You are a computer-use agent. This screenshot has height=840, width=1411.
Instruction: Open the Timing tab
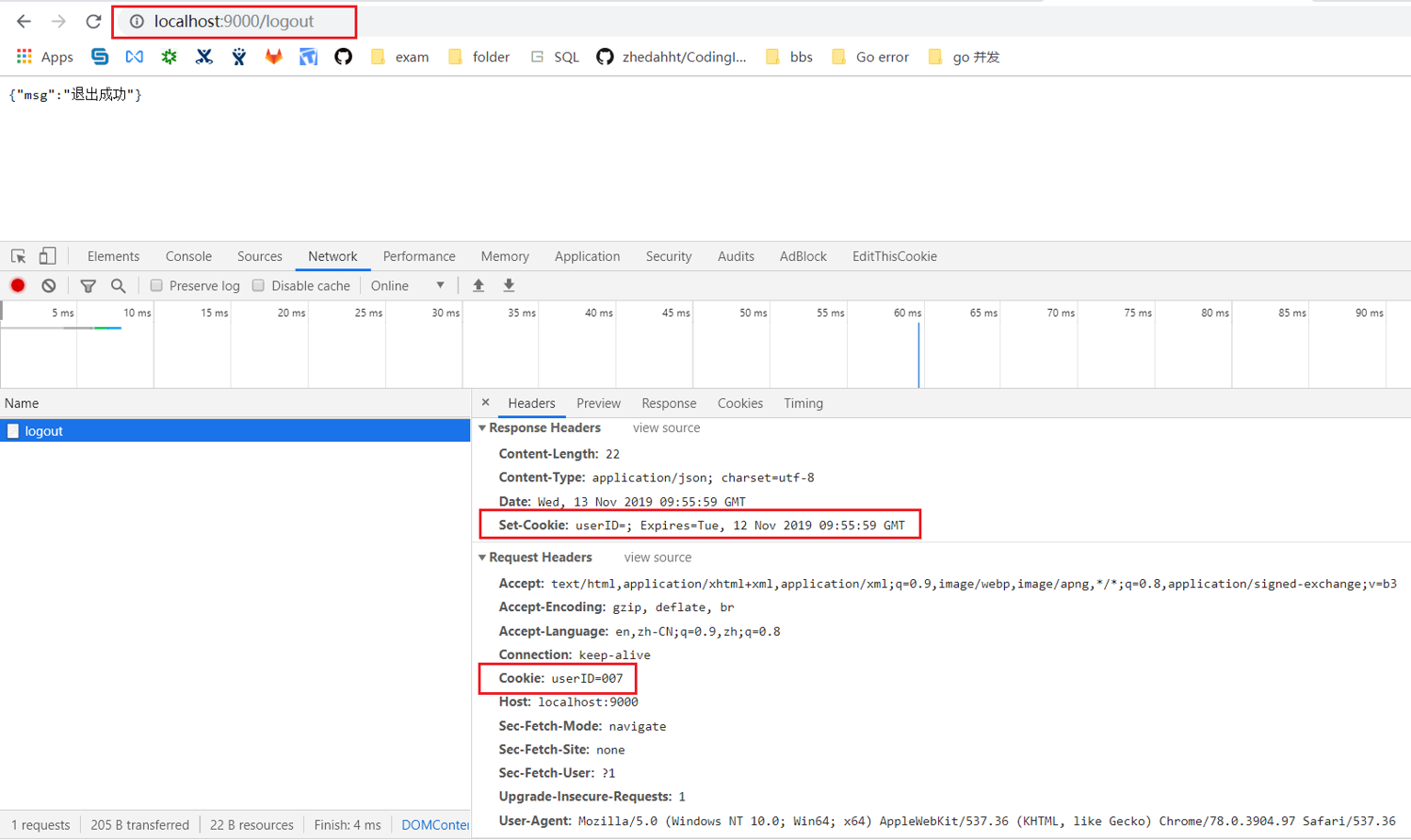(803, 403)
